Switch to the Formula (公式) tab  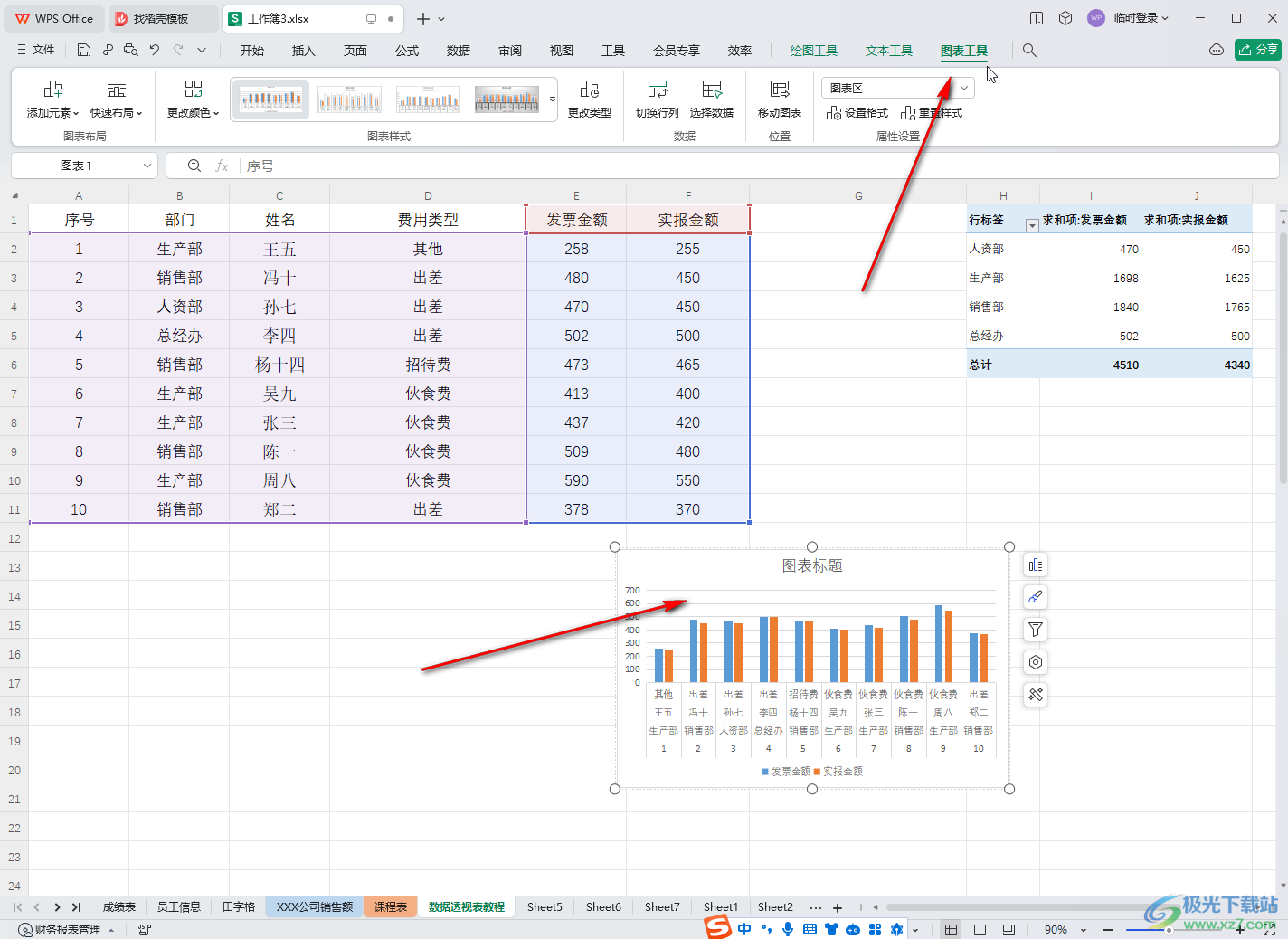click(407, 51)
